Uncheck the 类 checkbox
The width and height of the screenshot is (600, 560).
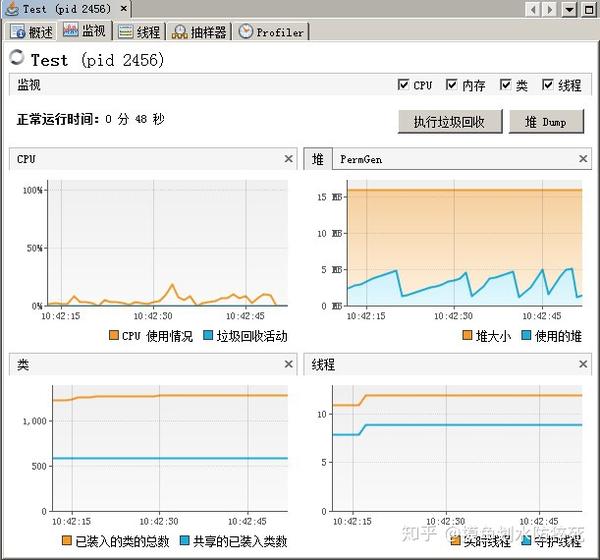pos(505,84)
